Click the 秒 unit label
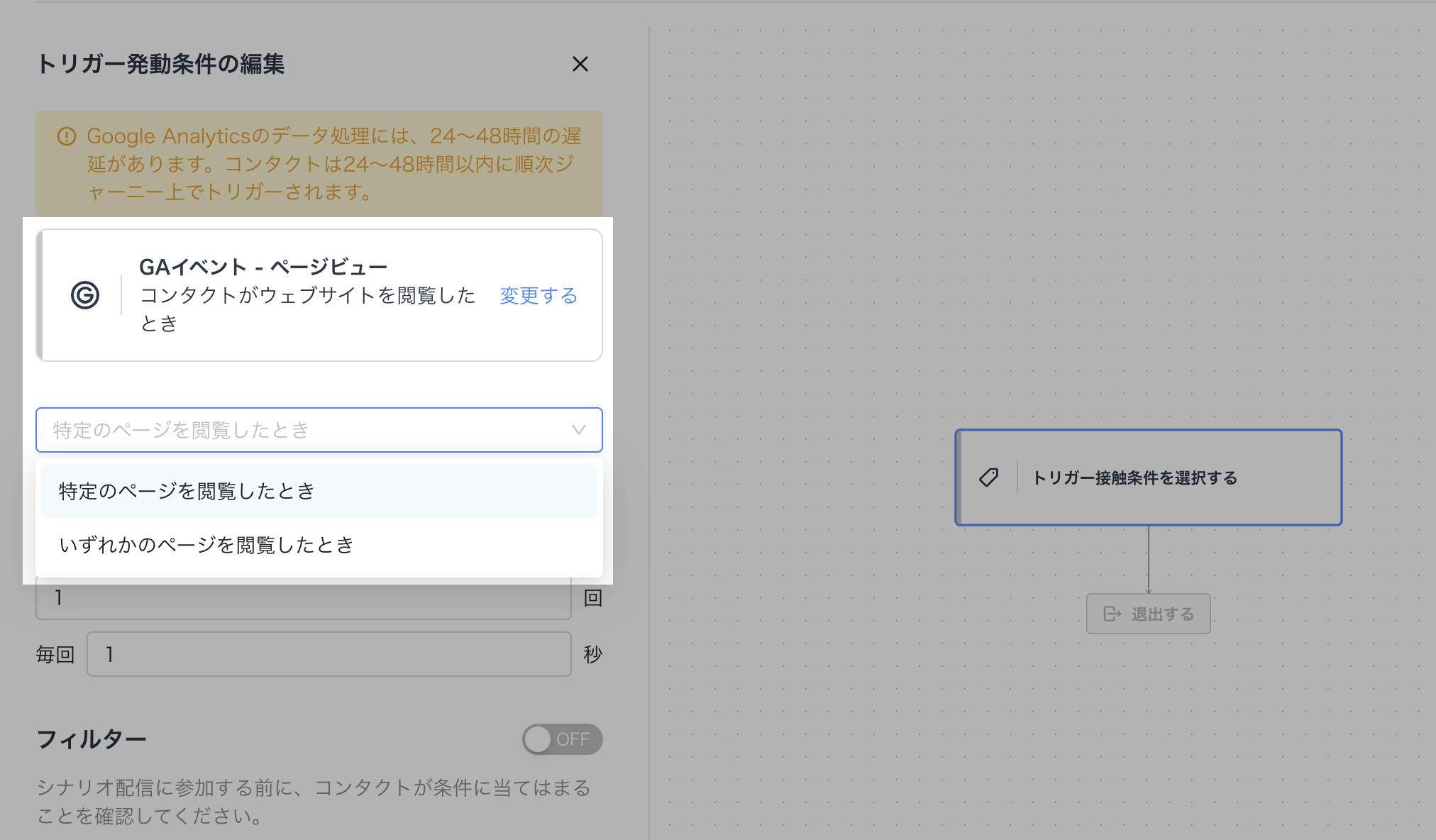 click(x=592, y=654)
